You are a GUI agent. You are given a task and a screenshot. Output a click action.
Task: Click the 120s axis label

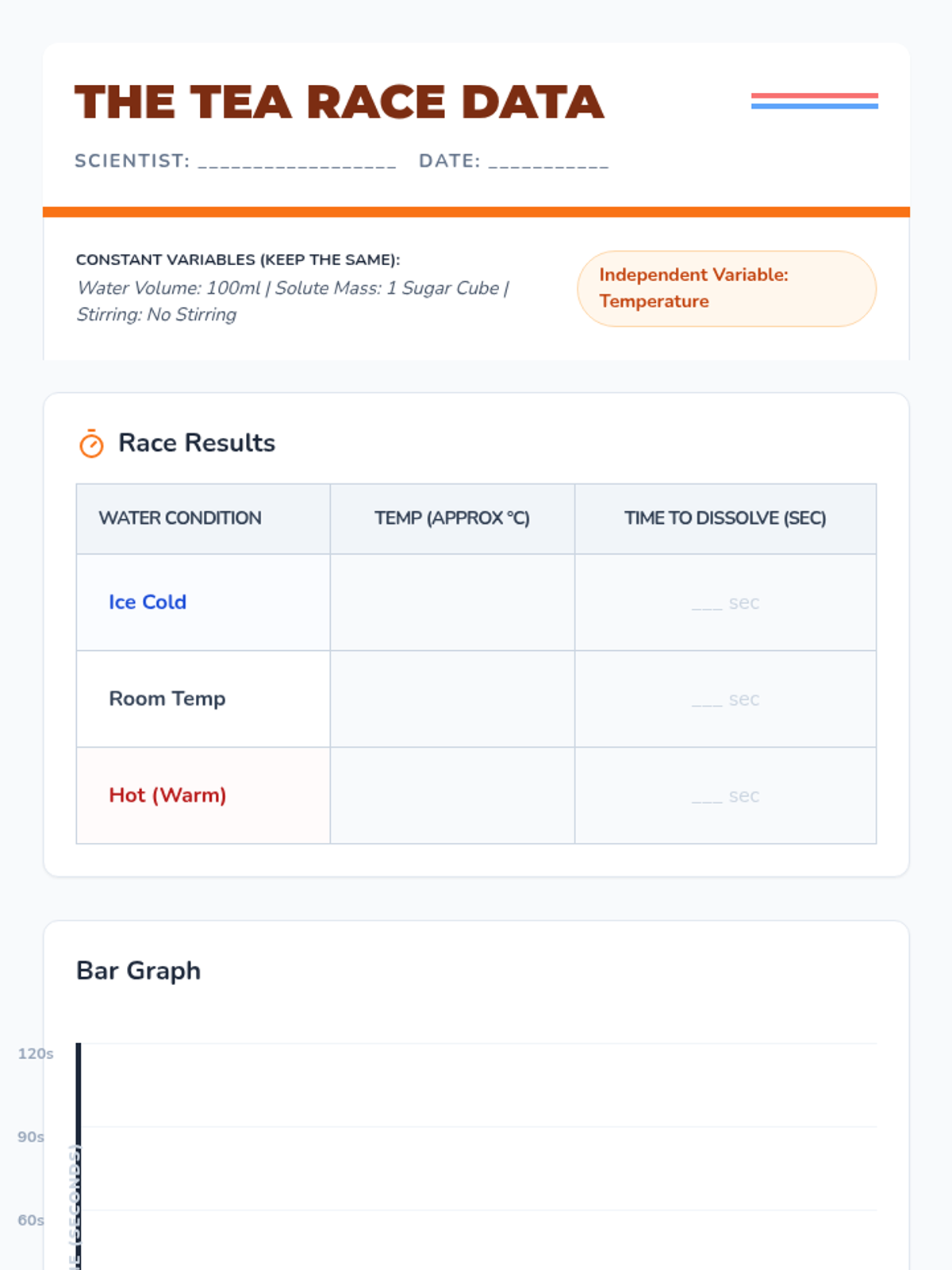36,1054
